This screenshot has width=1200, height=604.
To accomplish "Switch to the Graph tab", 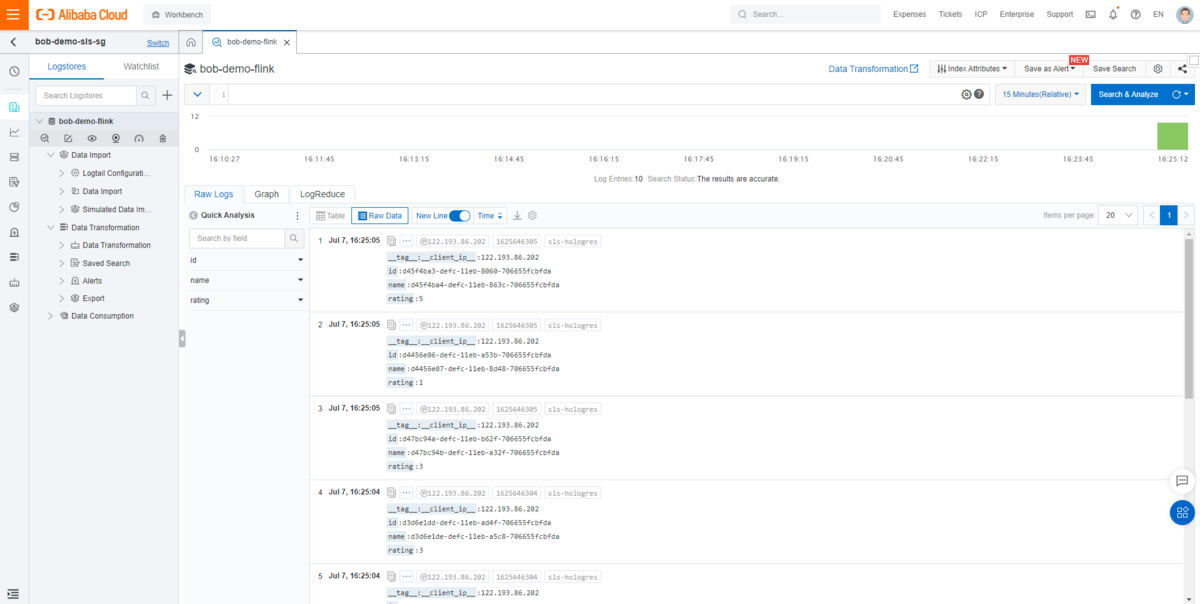I will [266, 194].
